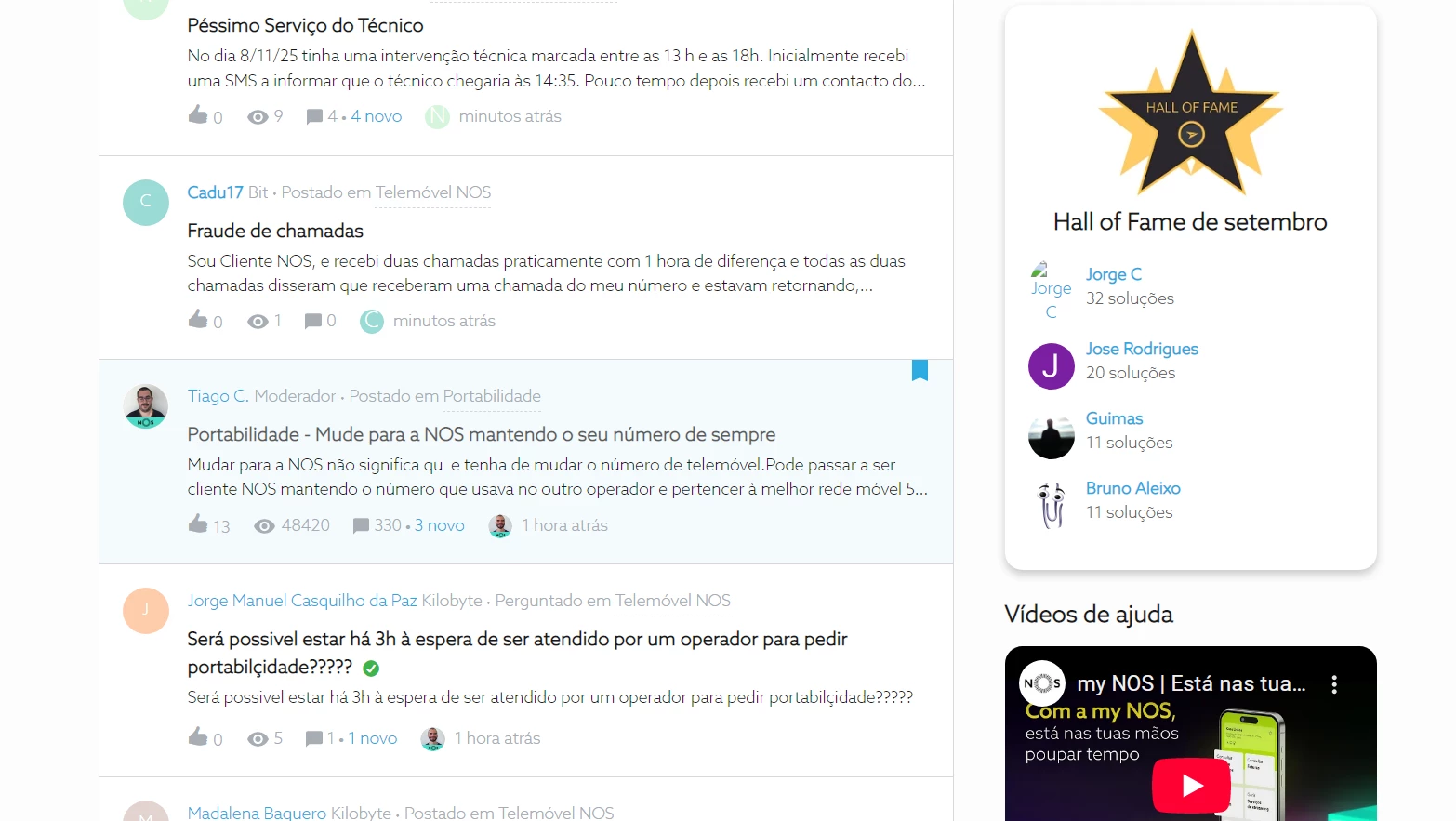The width and height of the screenshot is (1456, 821).
Task: Open Guimas name link
Action: click(1115, 418)
